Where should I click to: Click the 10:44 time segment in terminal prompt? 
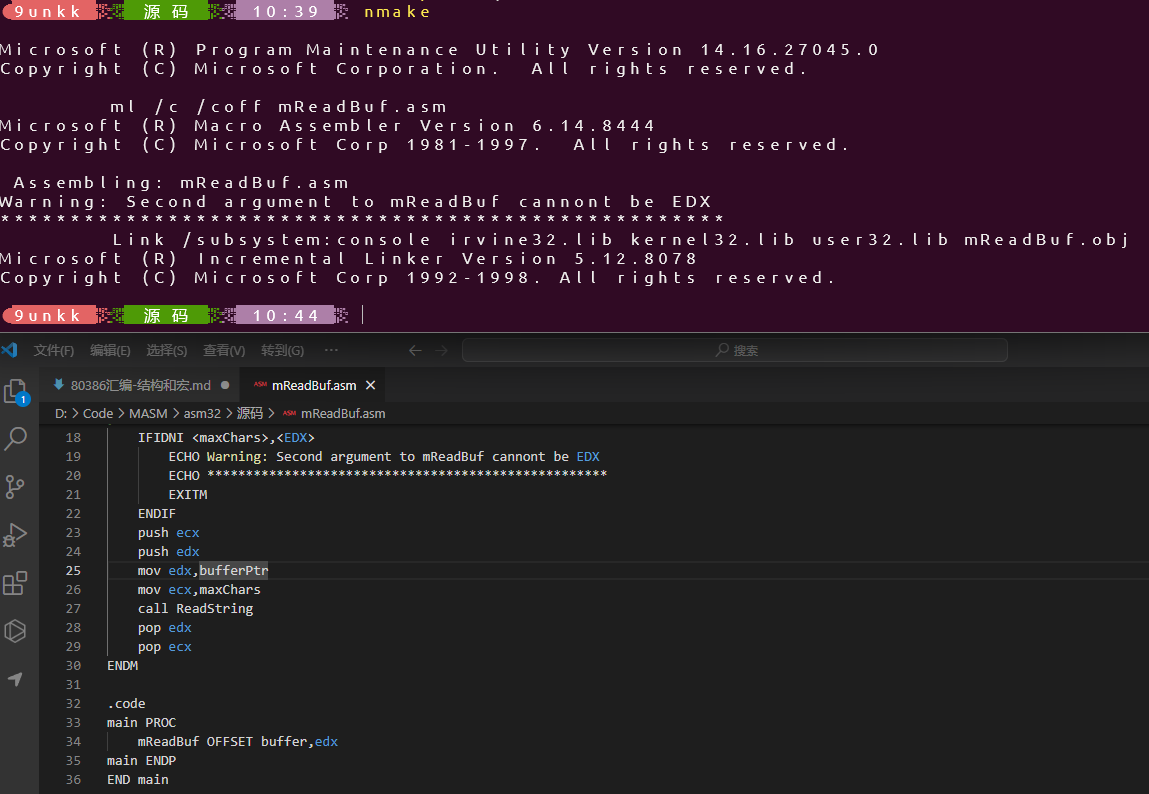285,316
